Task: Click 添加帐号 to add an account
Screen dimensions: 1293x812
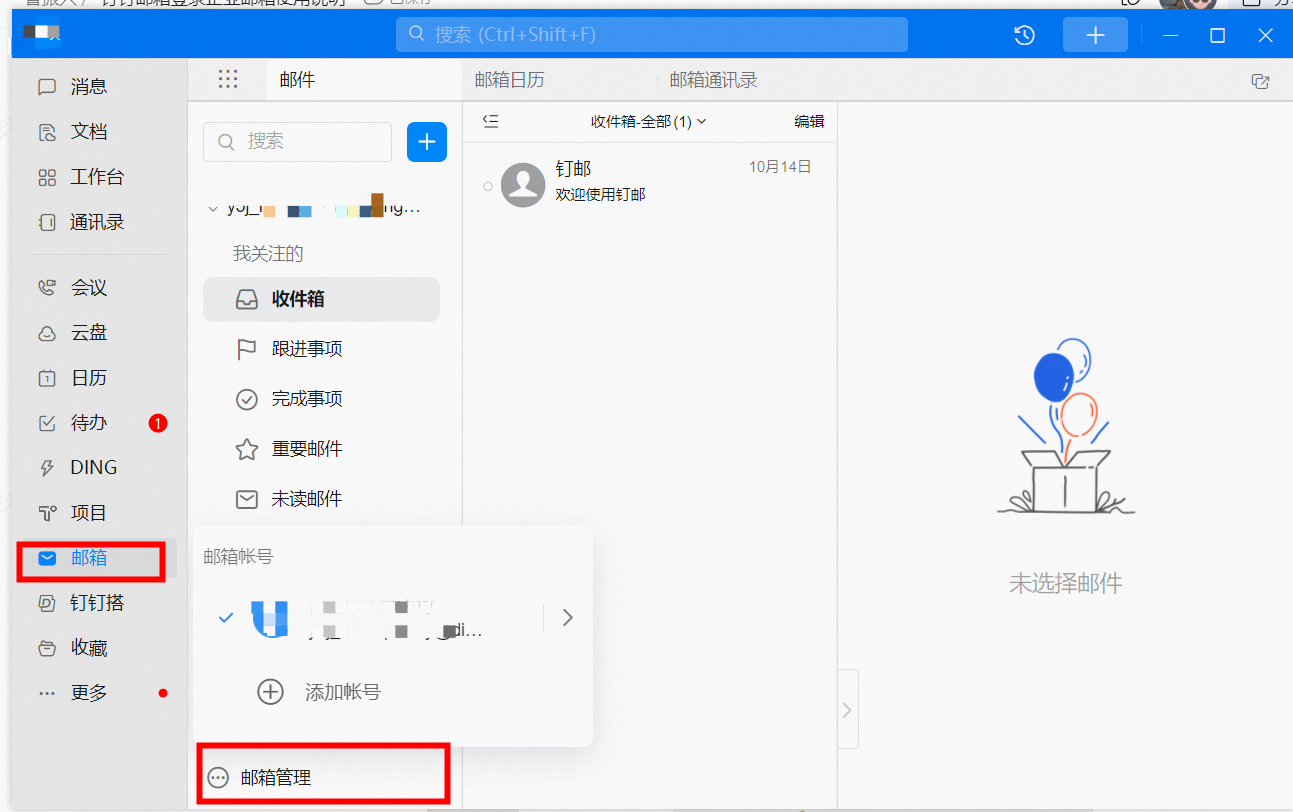Action: [x=341, y=692]
